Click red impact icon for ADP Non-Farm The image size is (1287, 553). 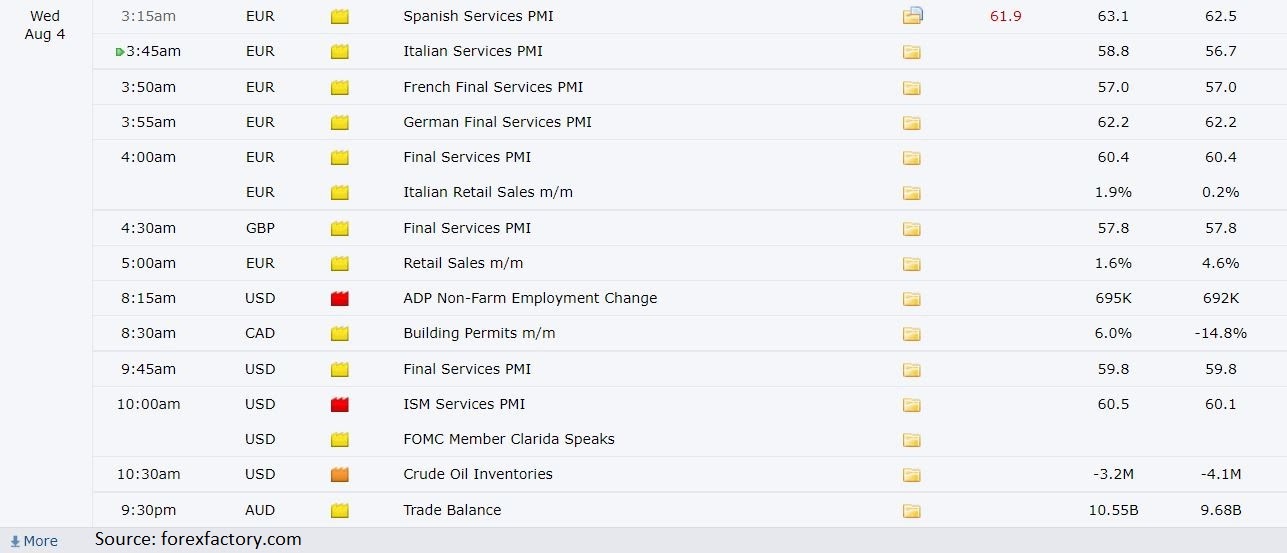[x=339, y=298]
